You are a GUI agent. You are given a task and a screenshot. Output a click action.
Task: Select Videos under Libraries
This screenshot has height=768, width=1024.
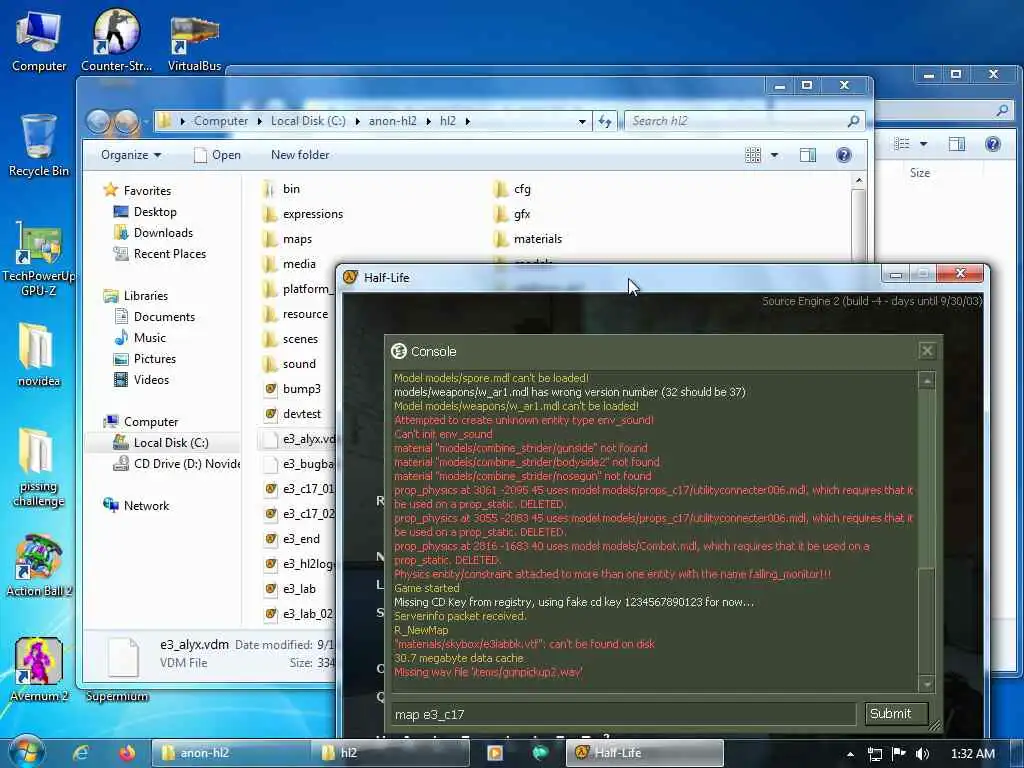pyautogui.click(x=142, y=379)
